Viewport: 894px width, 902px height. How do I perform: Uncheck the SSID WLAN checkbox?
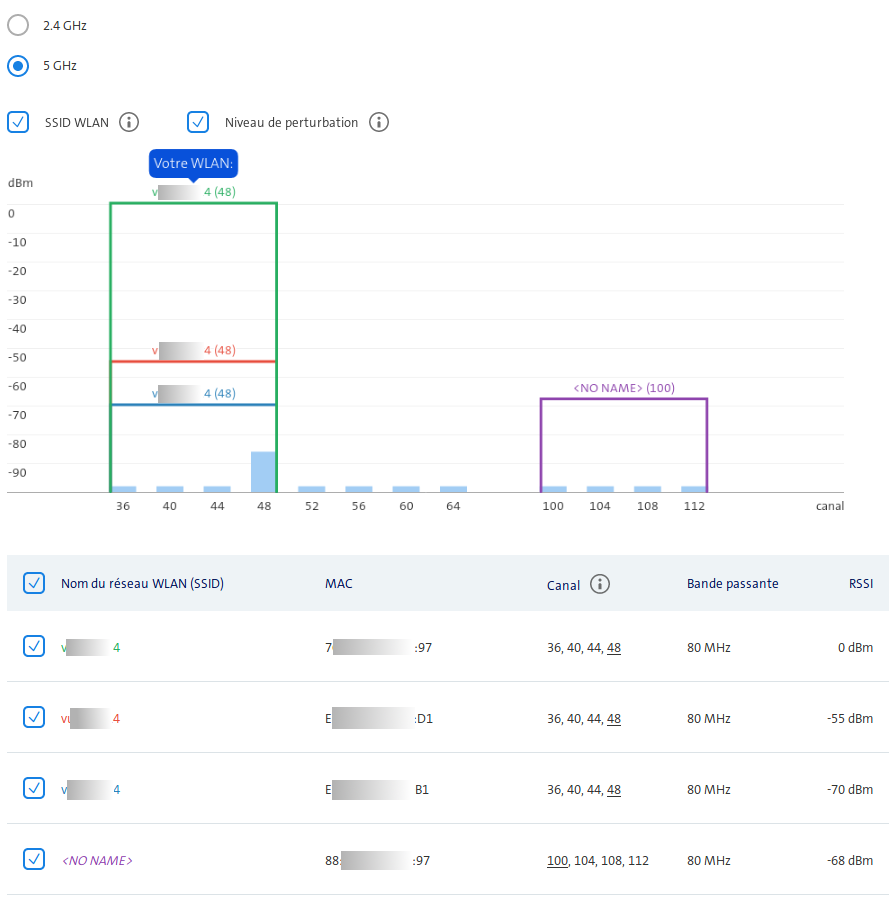[18, 122]
